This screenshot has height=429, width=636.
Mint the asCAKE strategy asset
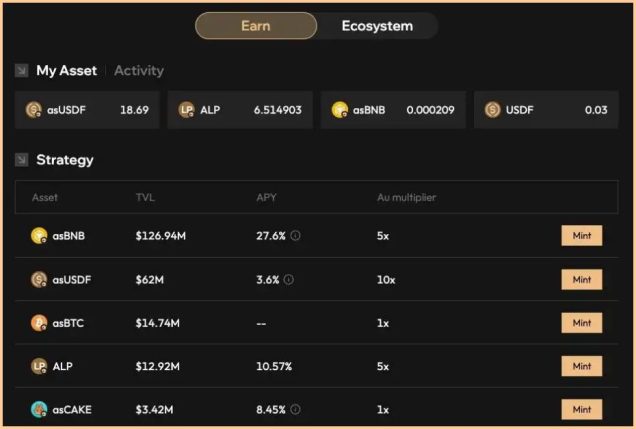click(x=581, y=409)
